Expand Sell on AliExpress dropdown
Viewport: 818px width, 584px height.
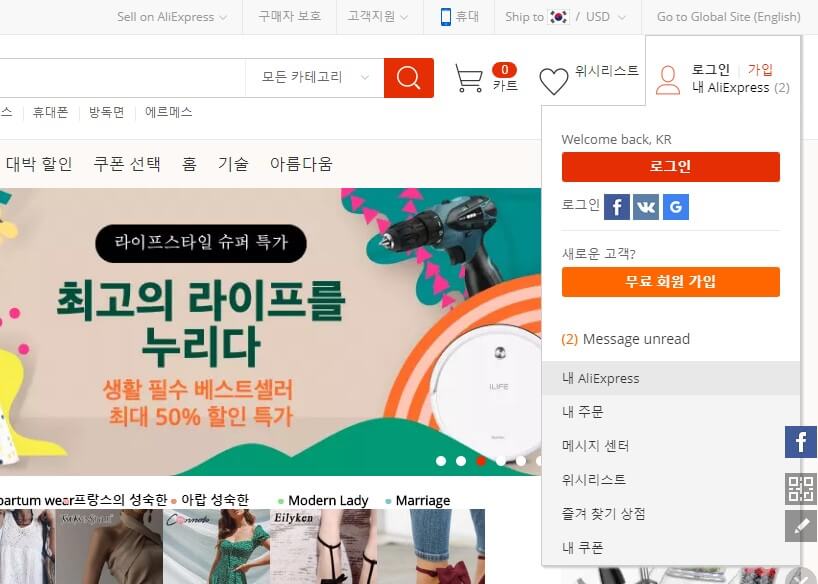tap(172, 17)
